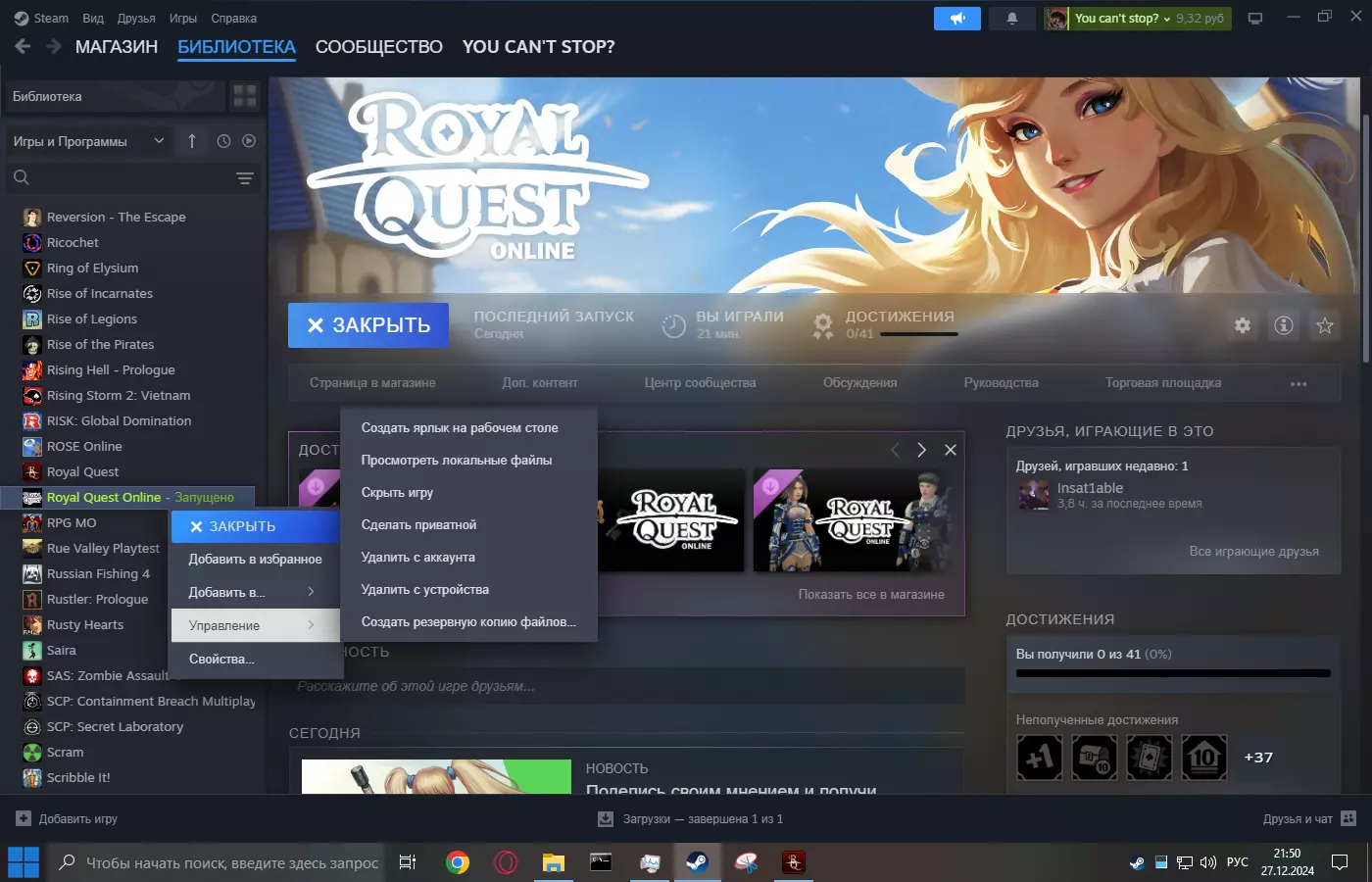This screenshot has width=1372, height=882.
Task: Go forward with the right arrow
Action: click(x=54, y=46)
